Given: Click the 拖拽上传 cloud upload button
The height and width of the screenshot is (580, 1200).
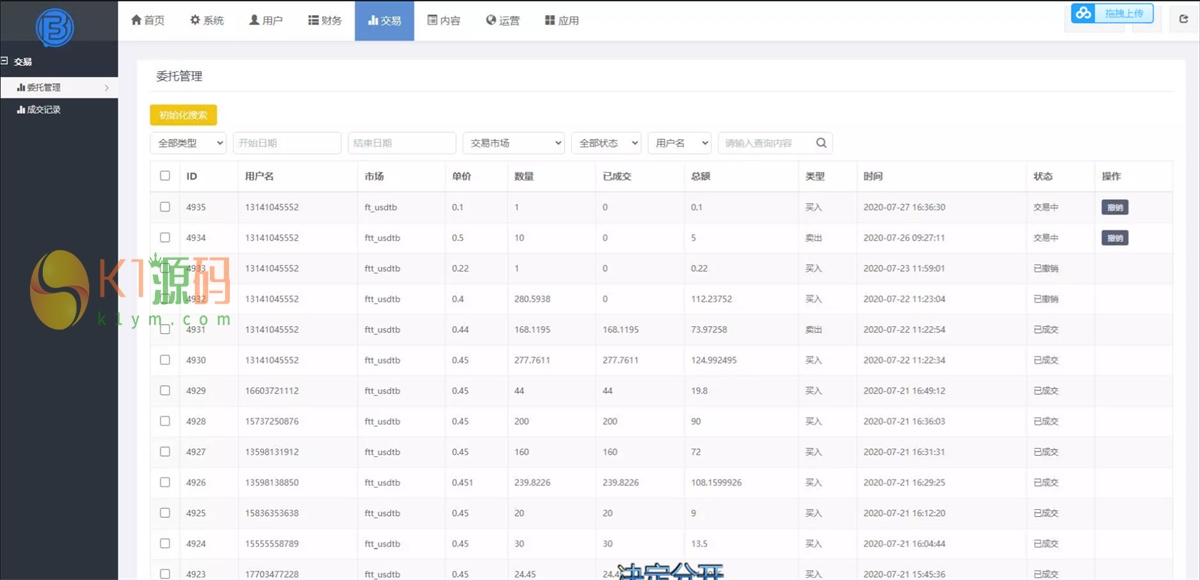Looking at the screenshot, I should pyautogui.click(x=1112, y=13).
